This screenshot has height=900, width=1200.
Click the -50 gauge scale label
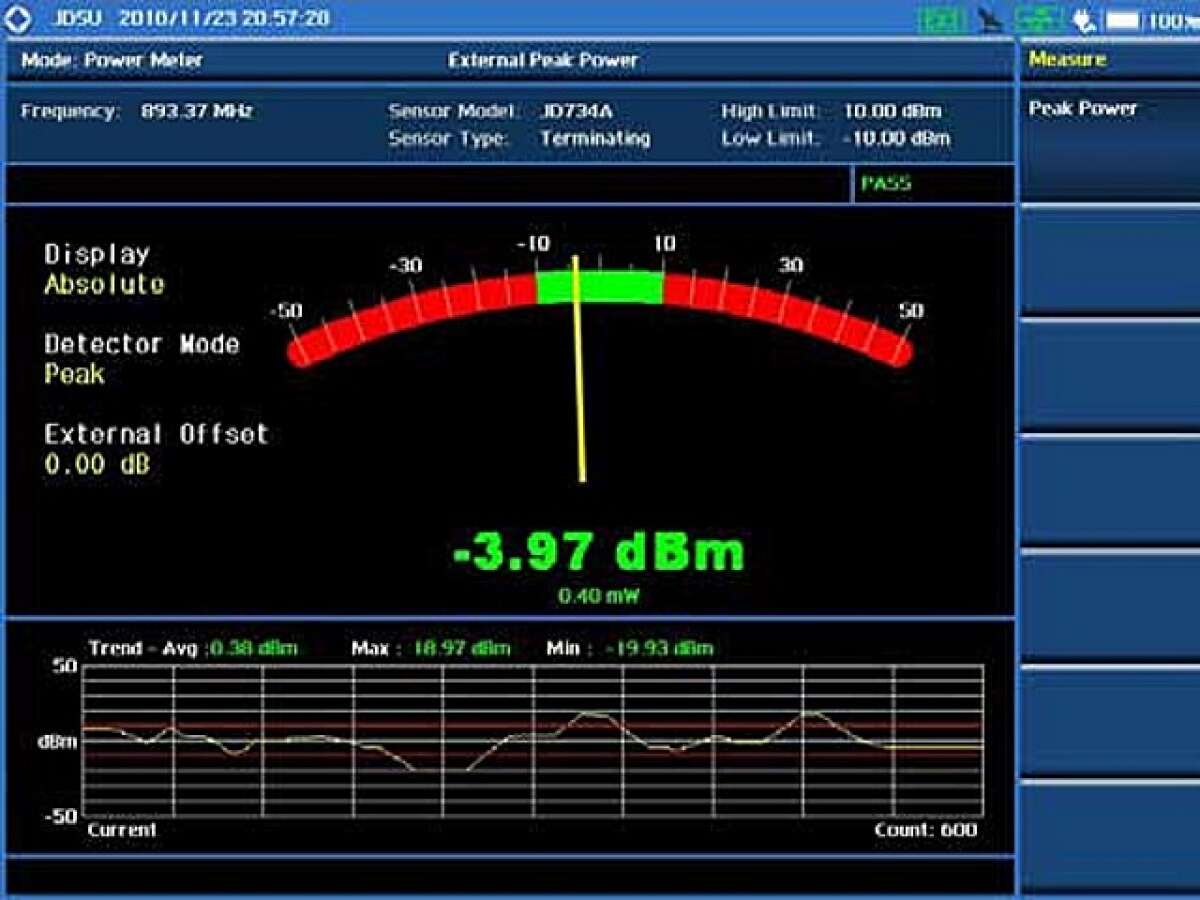[x=286, y=311]
